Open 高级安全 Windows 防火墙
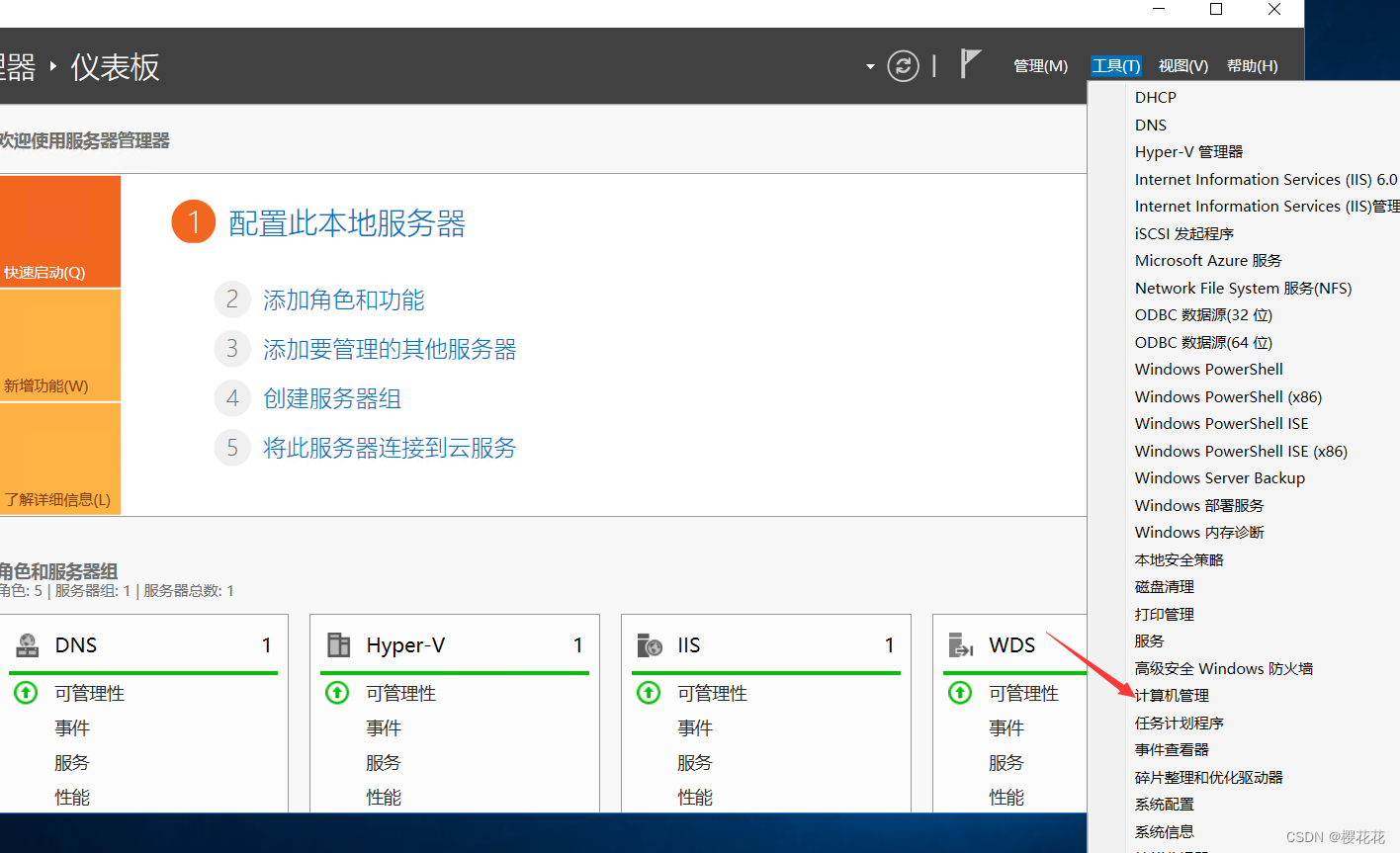1400x853 pixels. coord(1224,668)
